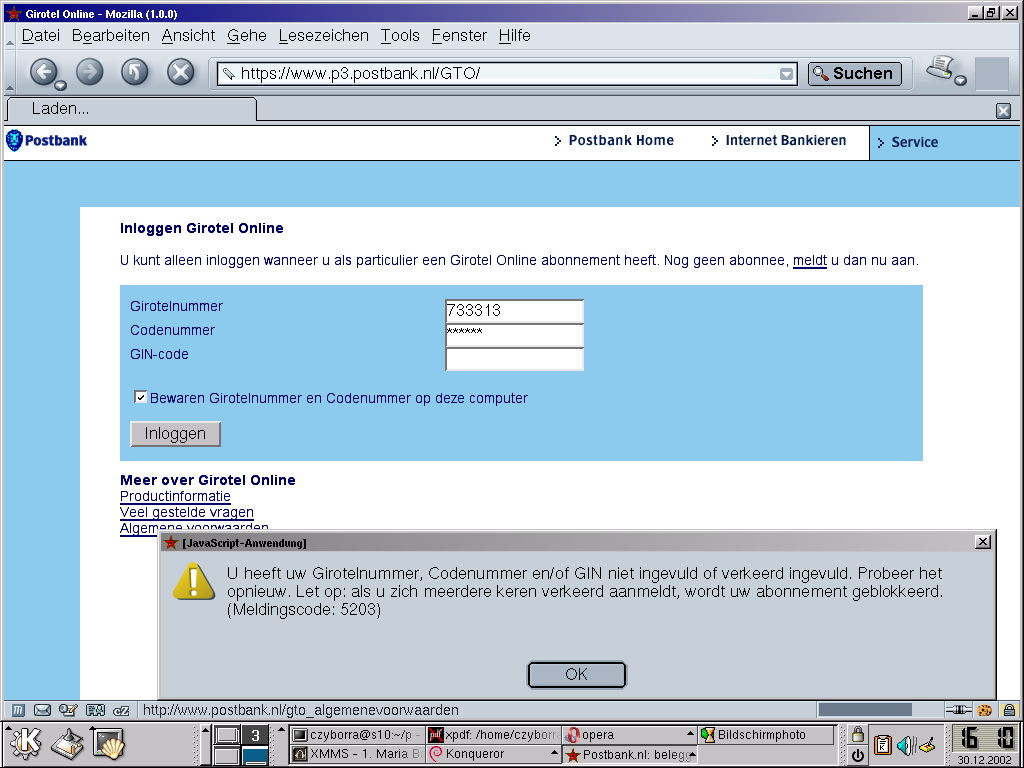This screenshot has height=768, width=1024.
Task: Open the Productinformatie link
Action: [175, 496]
